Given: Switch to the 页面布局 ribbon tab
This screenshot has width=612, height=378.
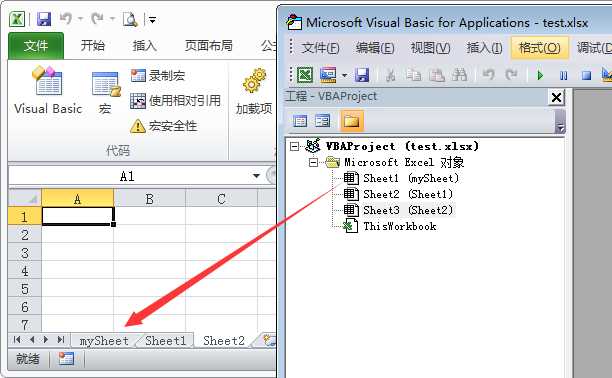Looking at the screenshot, I should click(208, 46).
